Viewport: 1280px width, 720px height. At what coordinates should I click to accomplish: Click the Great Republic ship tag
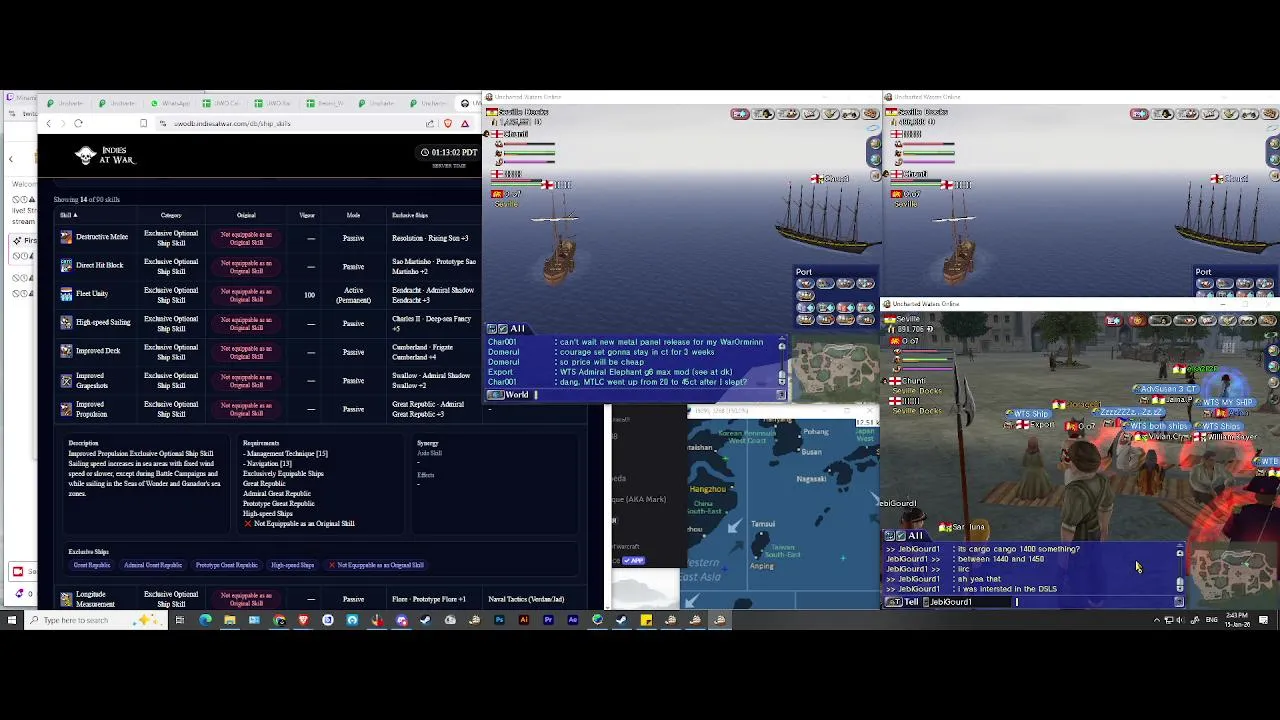tap(92, 565)
